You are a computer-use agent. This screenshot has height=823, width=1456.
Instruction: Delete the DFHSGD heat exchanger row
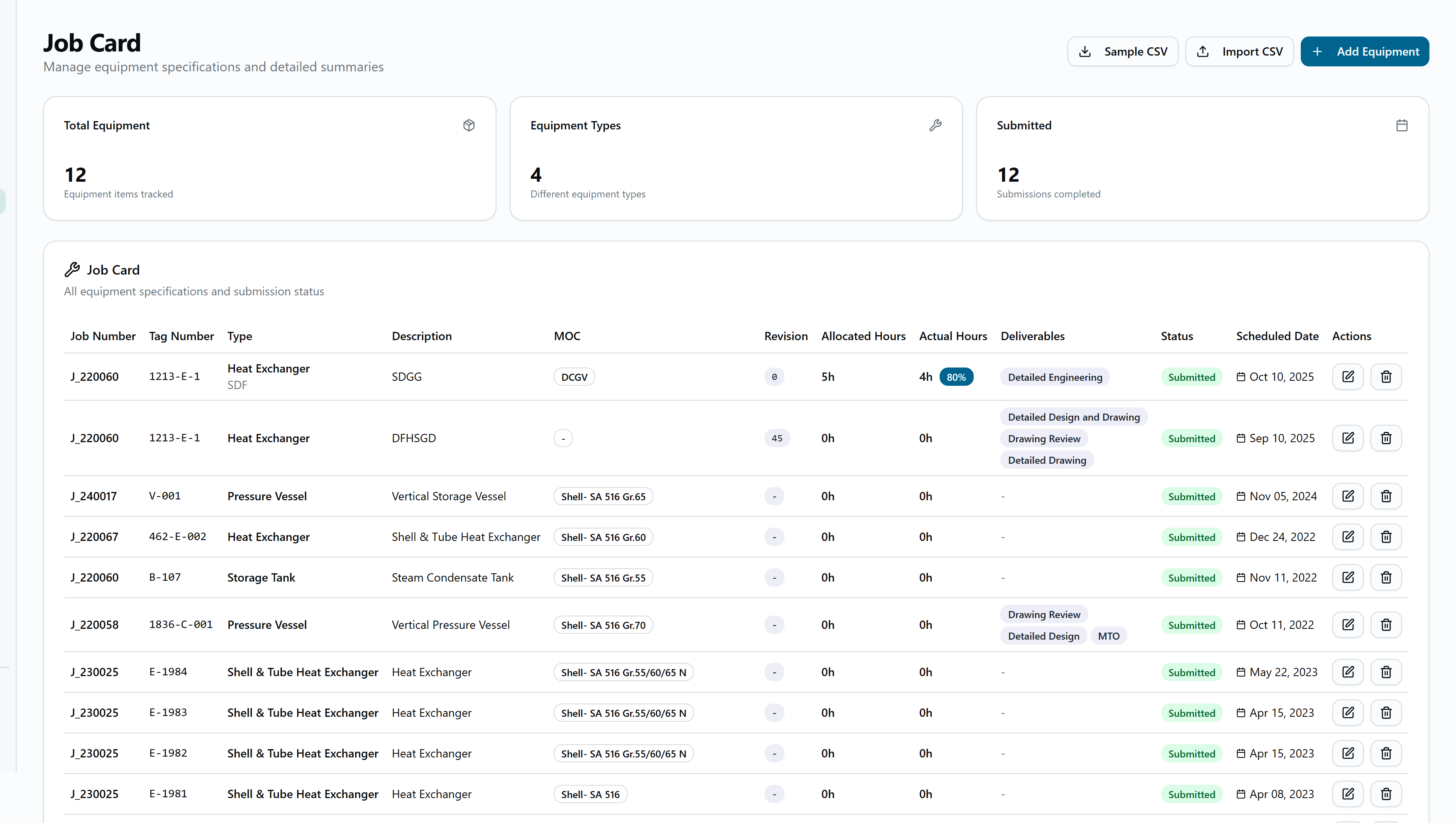[x=1385, y=438]
